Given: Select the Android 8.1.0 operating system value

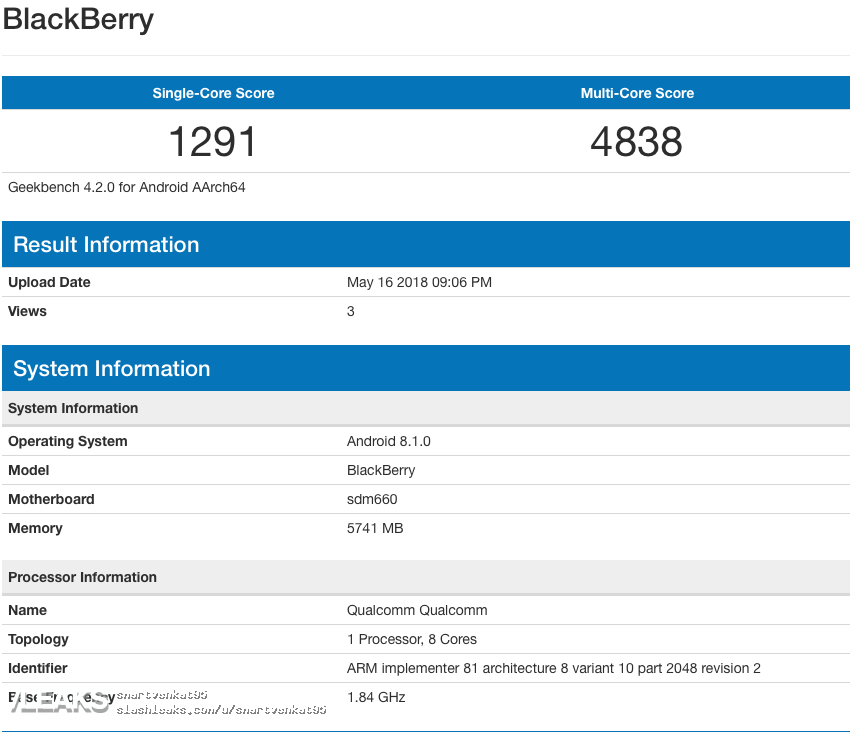Looking at the screenshot, I should pyautogui.click(x=389, y=441).
